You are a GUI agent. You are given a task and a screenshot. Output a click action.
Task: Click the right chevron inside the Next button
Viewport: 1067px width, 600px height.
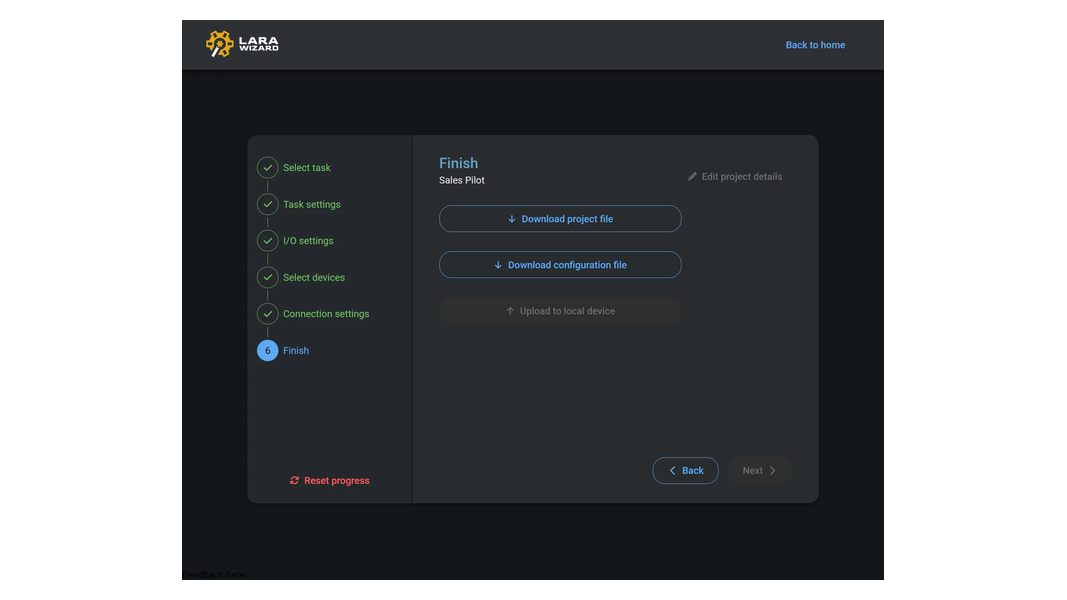pos(773,470)
